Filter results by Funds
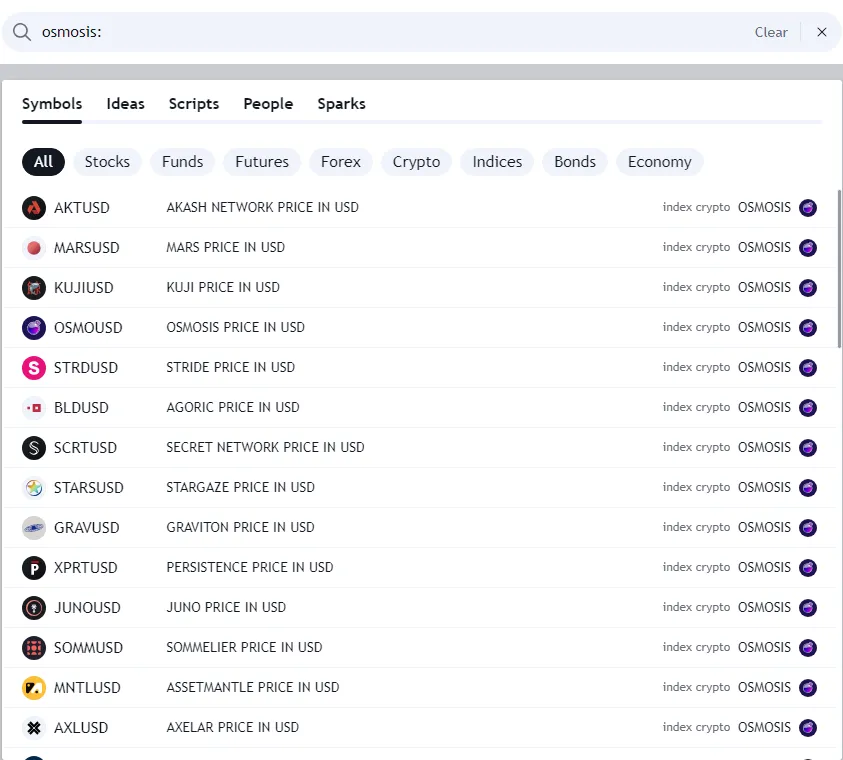Image resolution: width=843 pixels, height=760 pixels. click(182, 162)
